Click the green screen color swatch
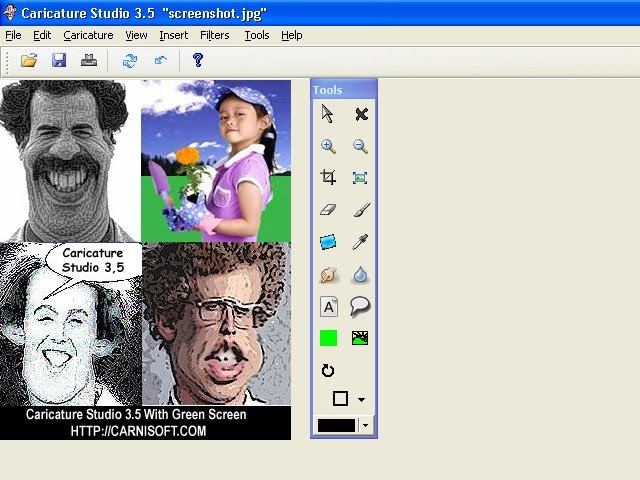 [329, 338]
